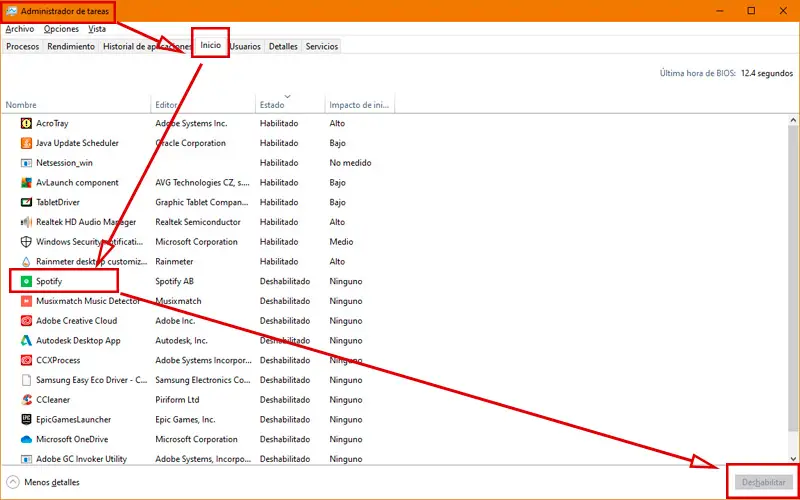
Task: Click the EpicGamesLauncher icon
Action: pyautogui.click(x=26, y=419)
